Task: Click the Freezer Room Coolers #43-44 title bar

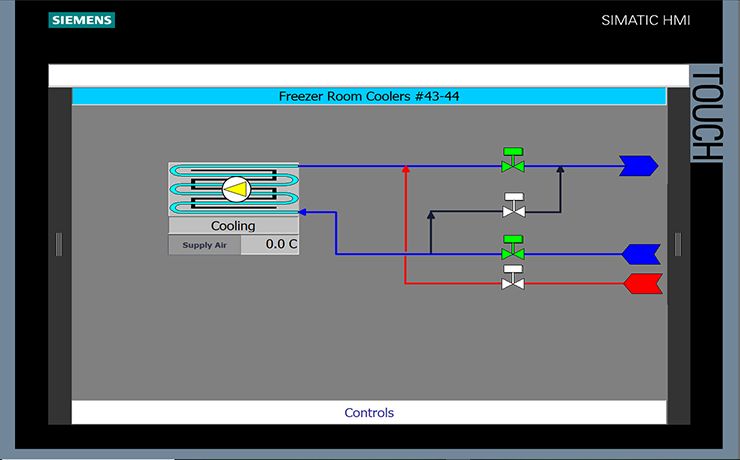Action: (x=368, y=97)
